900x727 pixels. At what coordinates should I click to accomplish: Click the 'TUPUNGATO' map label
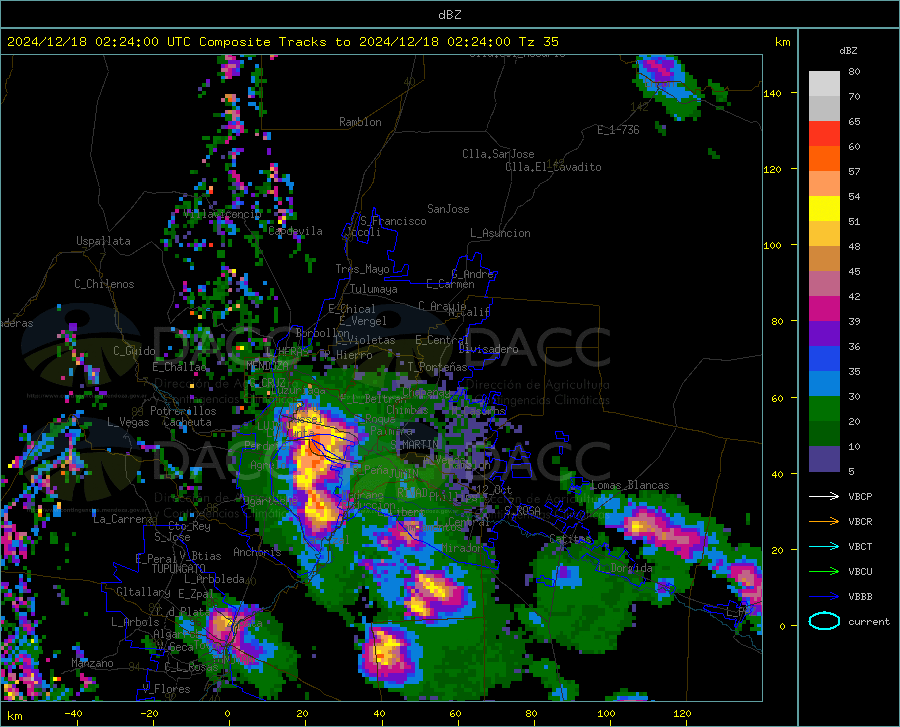tap(179, 569)
